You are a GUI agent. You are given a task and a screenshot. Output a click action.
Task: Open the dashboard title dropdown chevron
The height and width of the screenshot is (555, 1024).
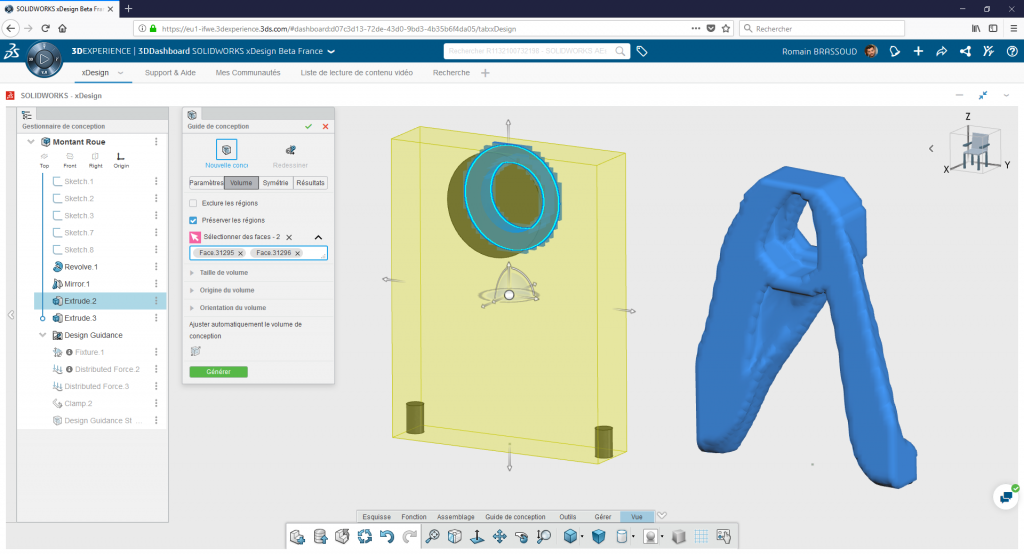[x=331, y=51]
